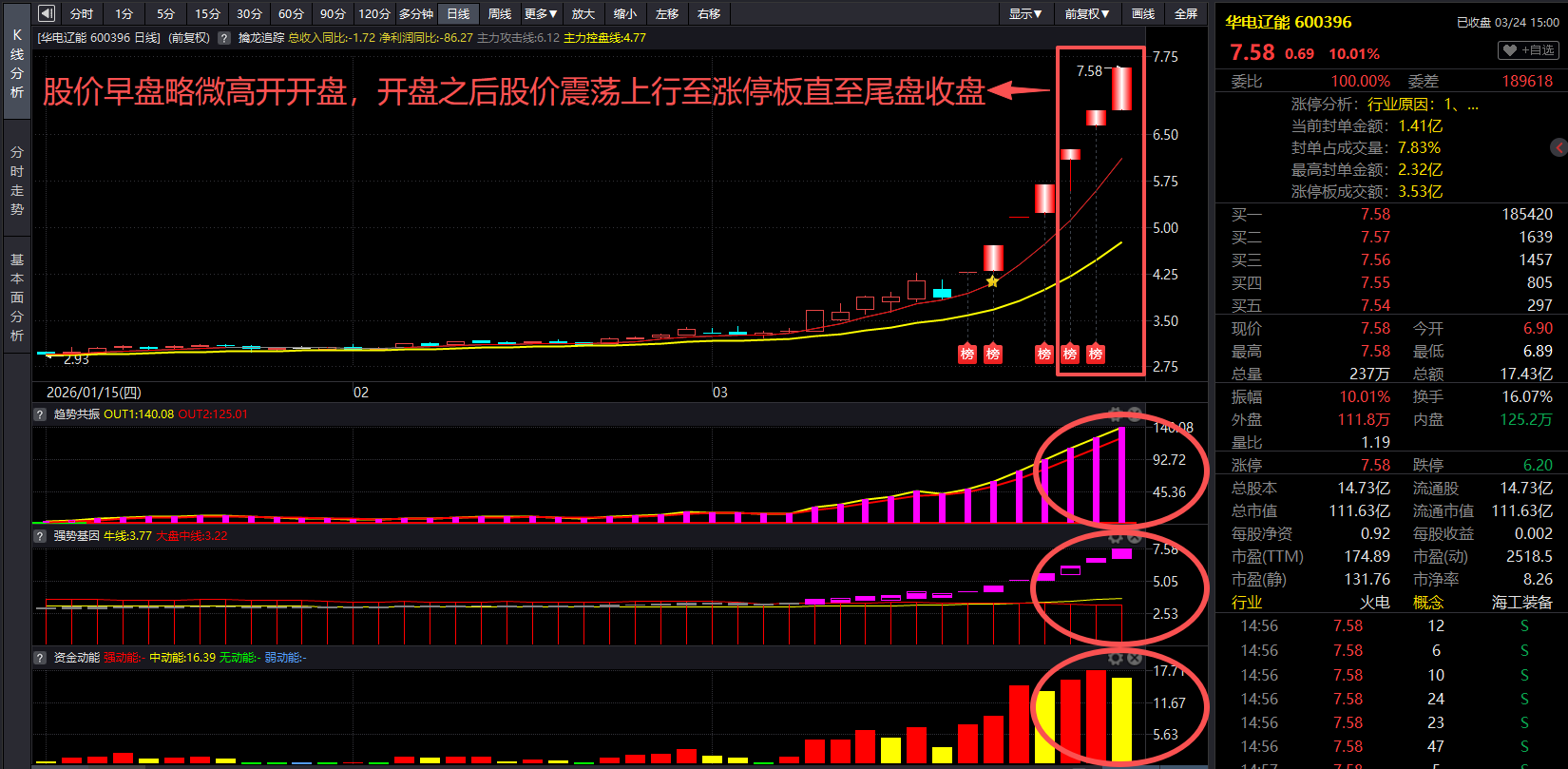Click help icon beside 趋势共振 indicator
The width and height of the screenshot is (1568, 769).
(x=40, y=414)
